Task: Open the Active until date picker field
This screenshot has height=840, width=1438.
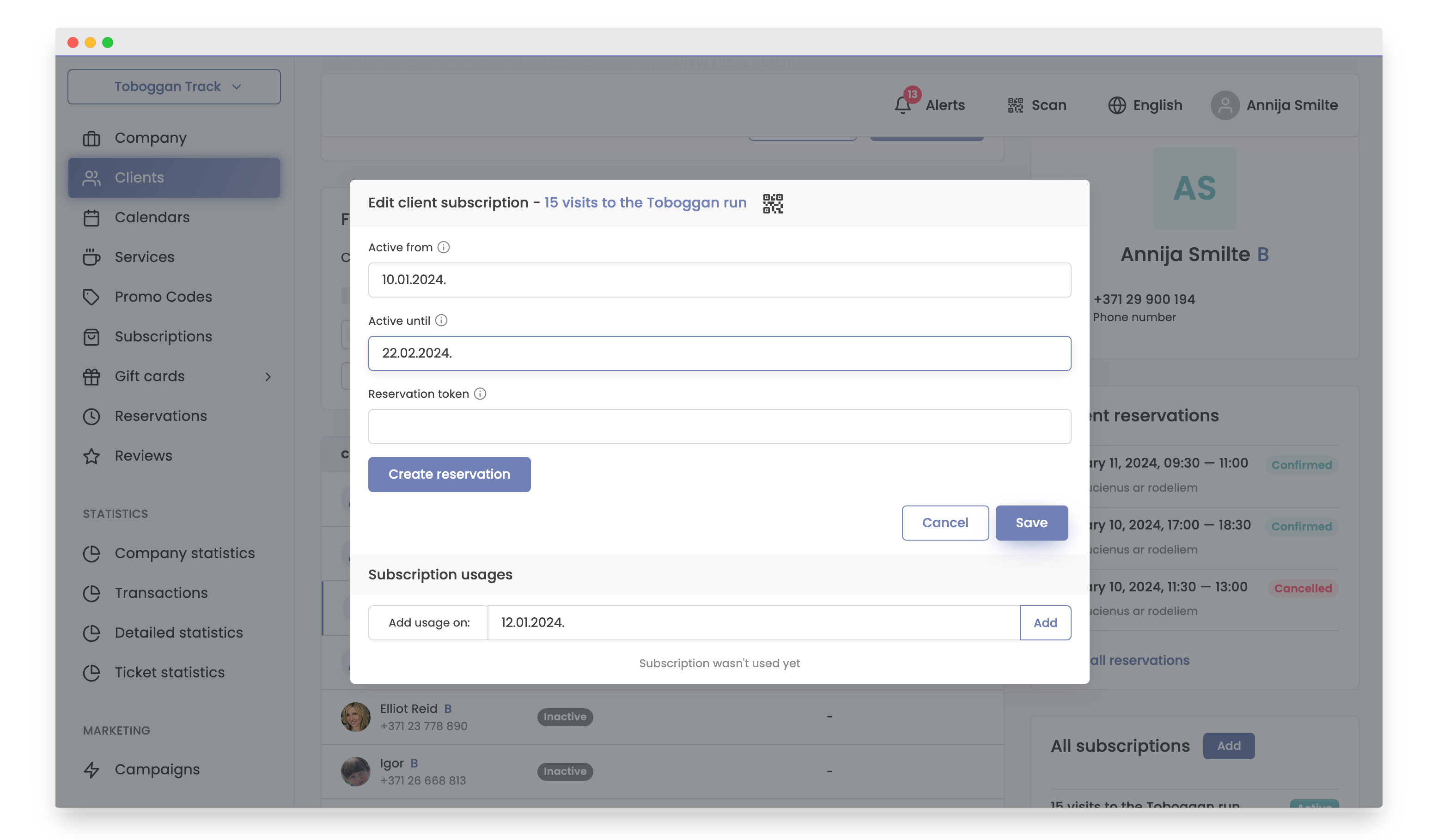Action: coord(719,353)
